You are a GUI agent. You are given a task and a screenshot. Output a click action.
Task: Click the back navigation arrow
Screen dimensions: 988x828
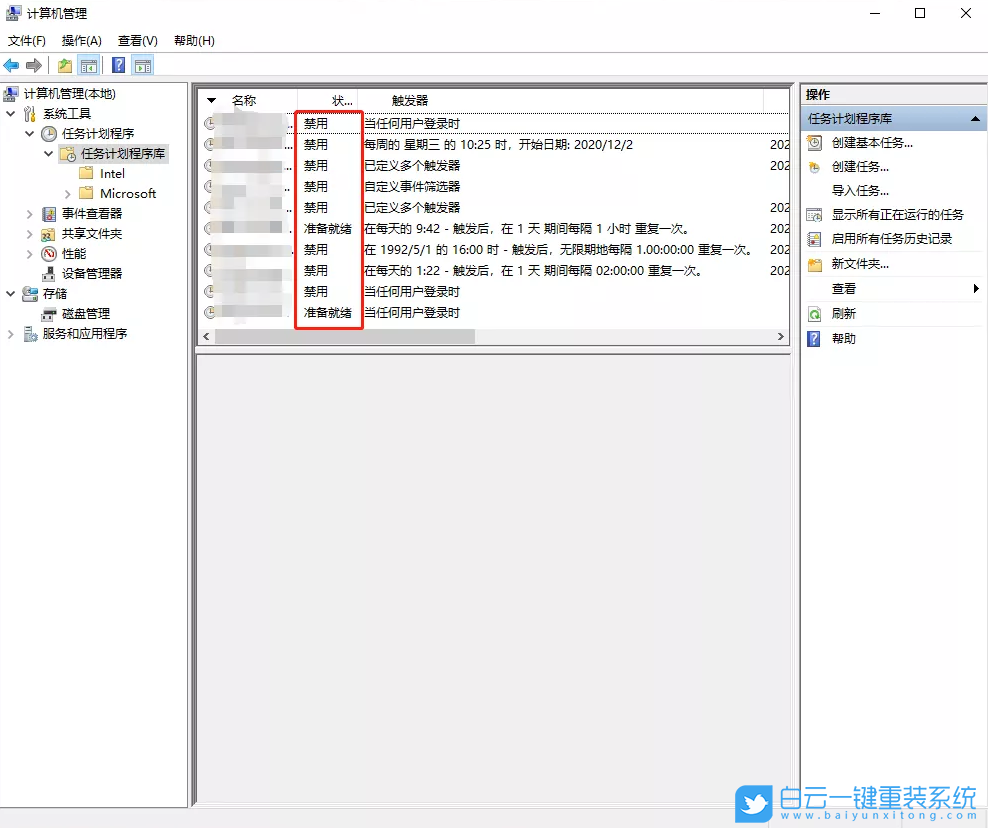(x=10, y=65)
